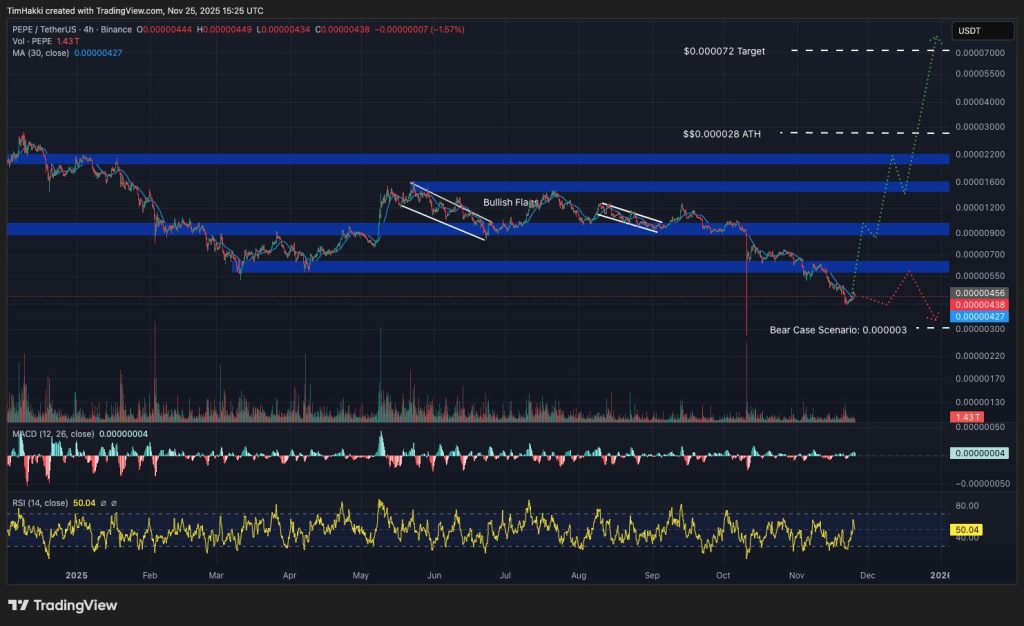Select the RSI (14, close) indicator label
The image size is (1024, 626).
pos(39,502)
